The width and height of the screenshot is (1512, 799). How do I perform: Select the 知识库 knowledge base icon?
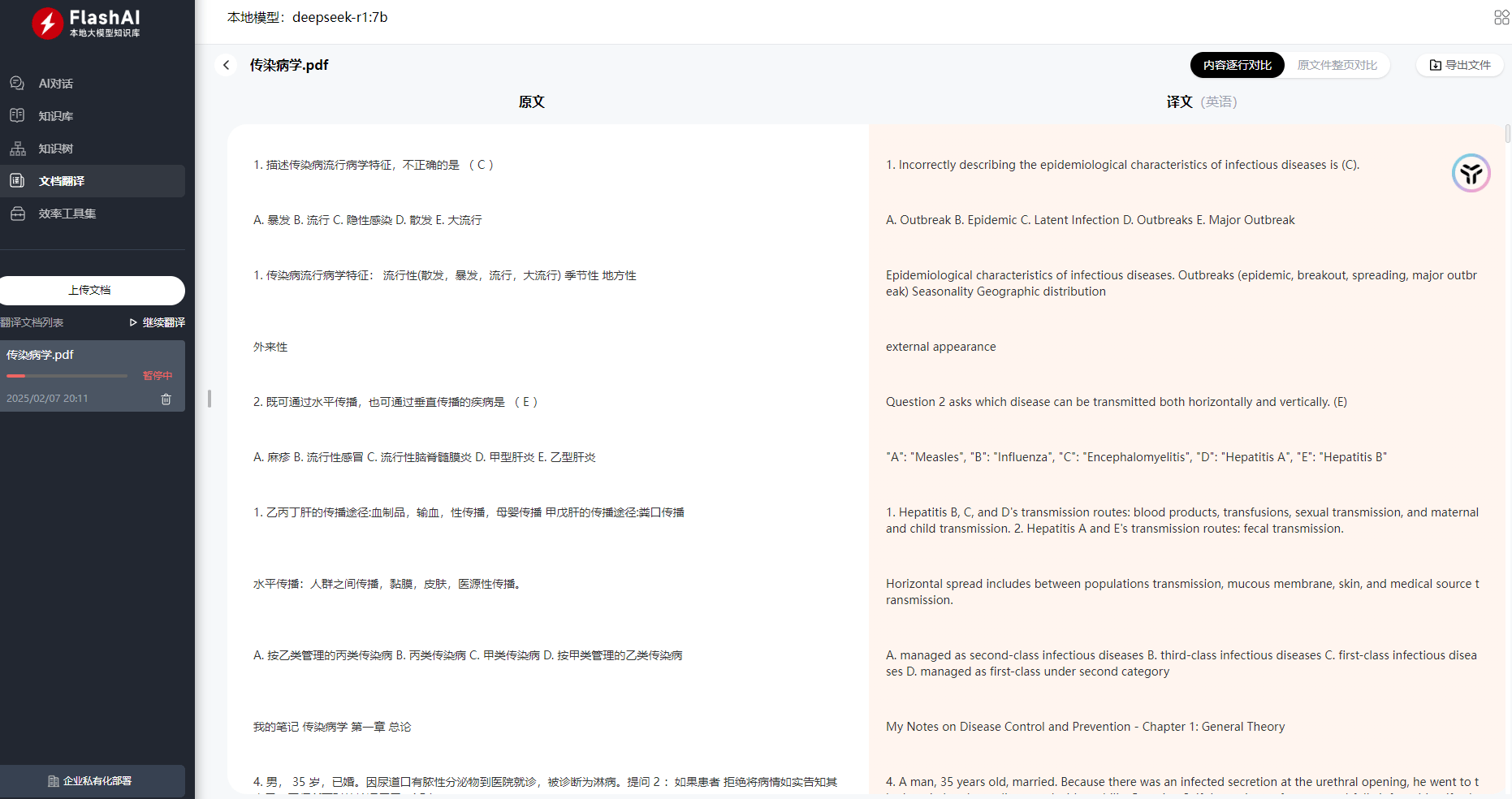pyautogui.click(x=17, y=115)
